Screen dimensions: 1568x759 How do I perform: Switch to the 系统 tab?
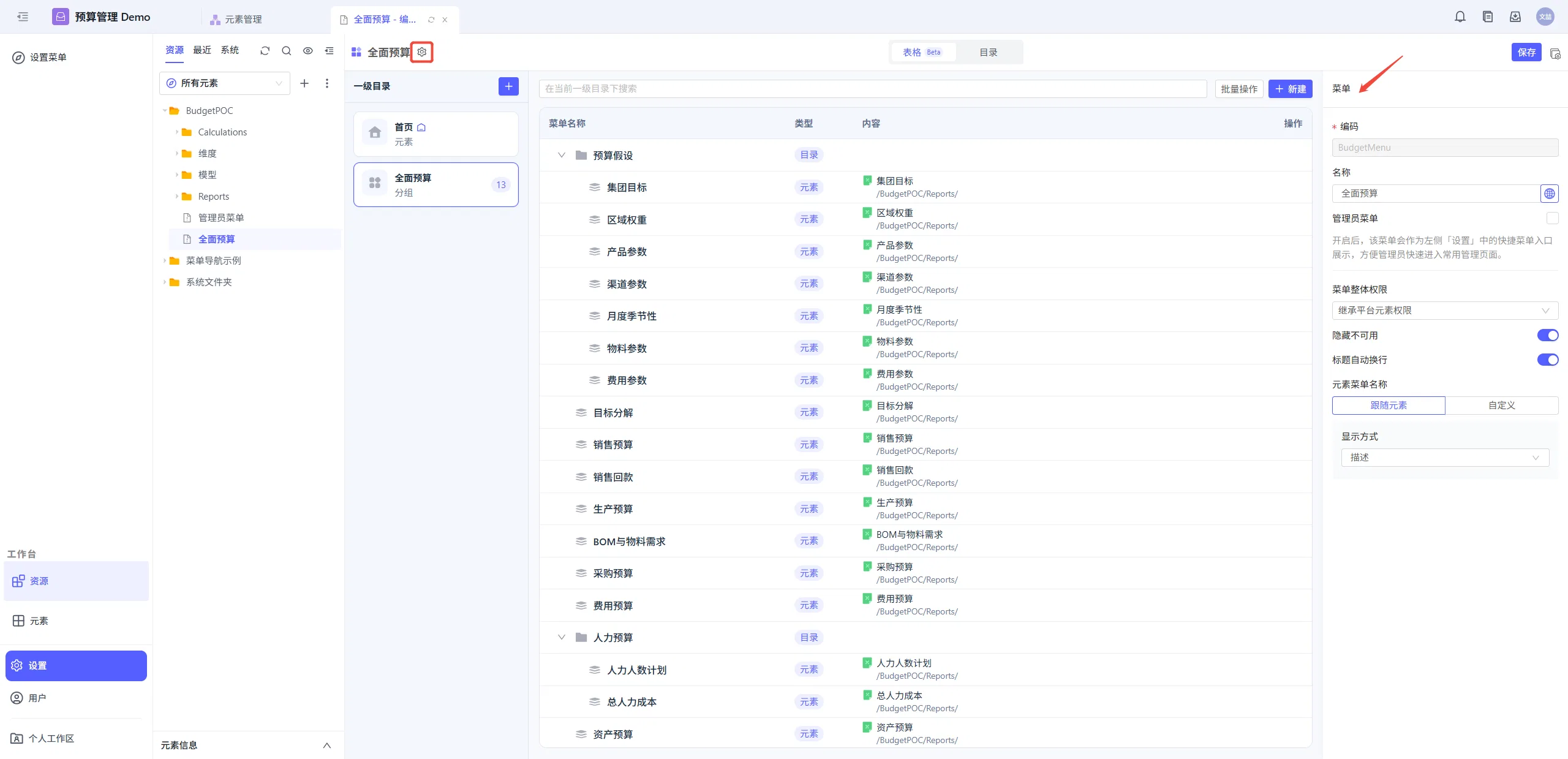pyautogui.click(x=230, y=50)
